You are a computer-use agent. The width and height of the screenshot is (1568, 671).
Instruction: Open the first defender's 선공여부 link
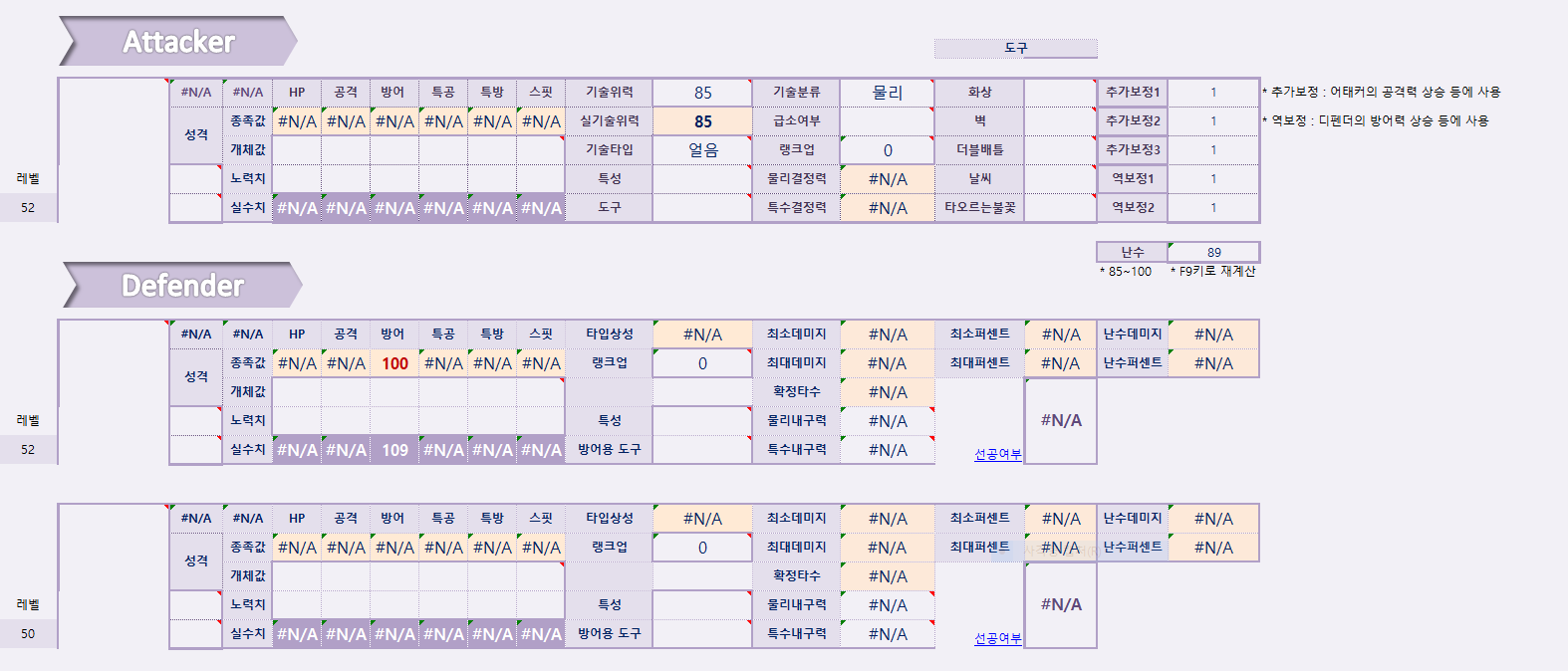(997, 454)
